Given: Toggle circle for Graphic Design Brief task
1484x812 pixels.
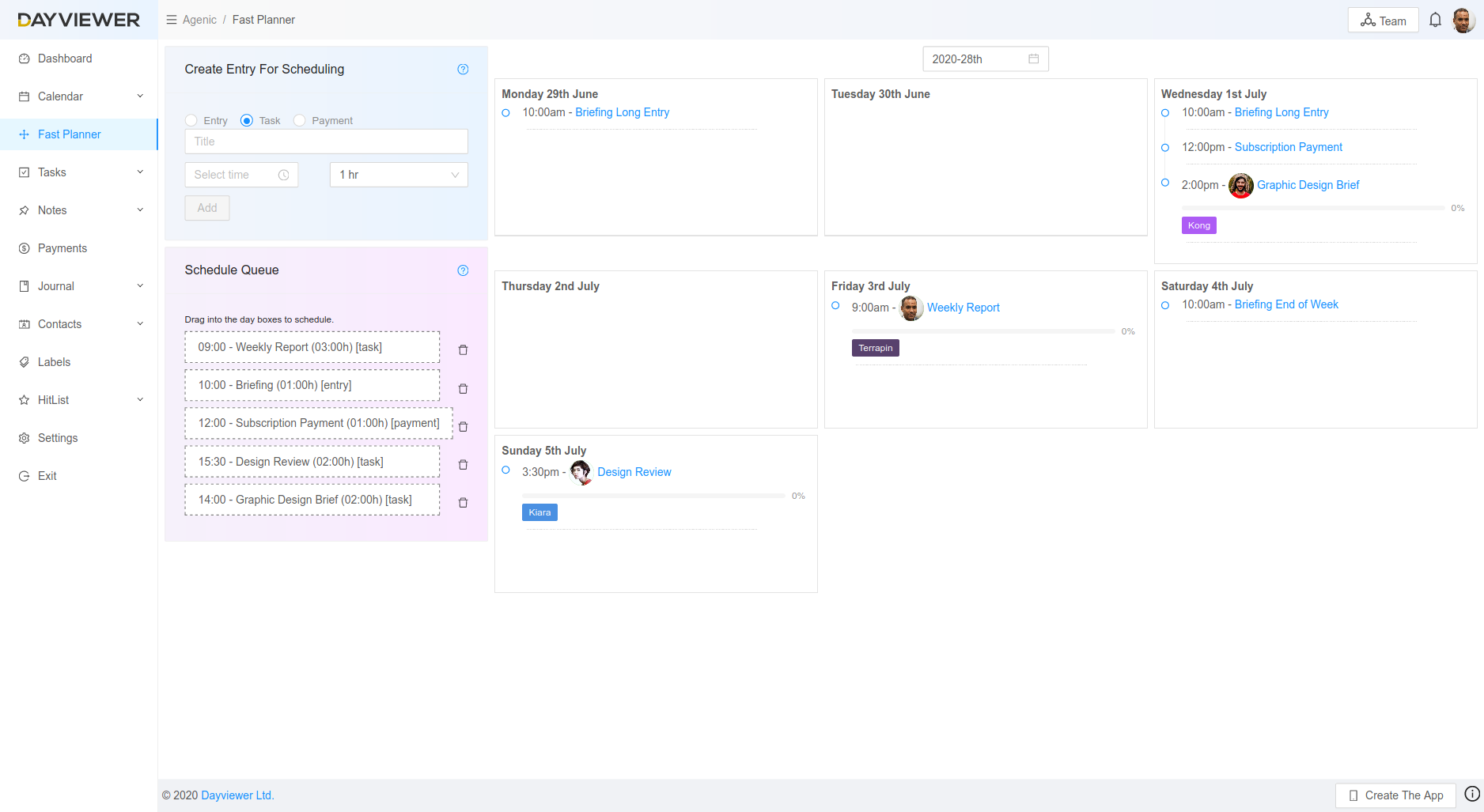Looking at the screenshot, I should click(x=1165, y=183).
